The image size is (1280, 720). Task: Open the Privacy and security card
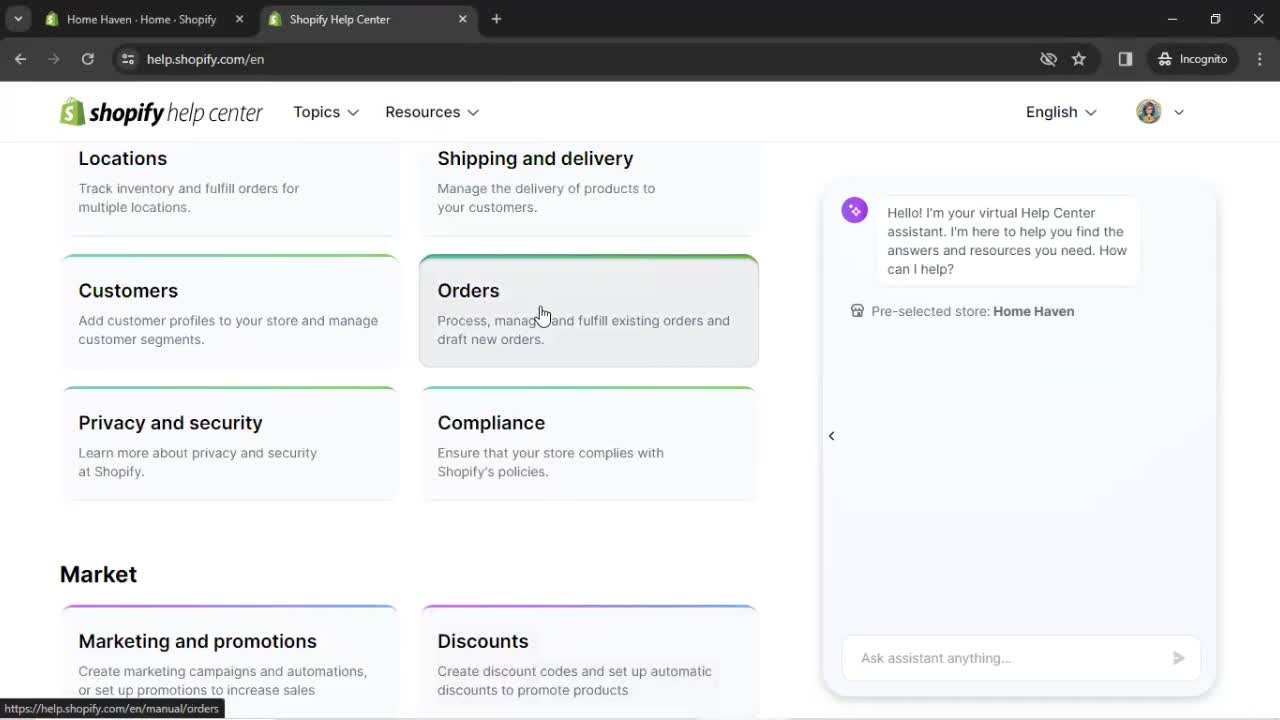[x=229, y=443]
